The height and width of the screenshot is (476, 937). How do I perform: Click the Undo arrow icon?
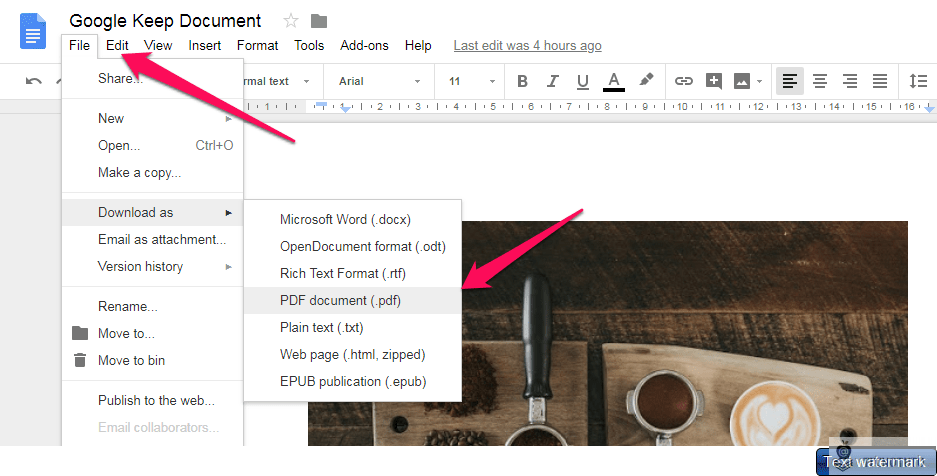pyautogui.click(x=33, y=81)
